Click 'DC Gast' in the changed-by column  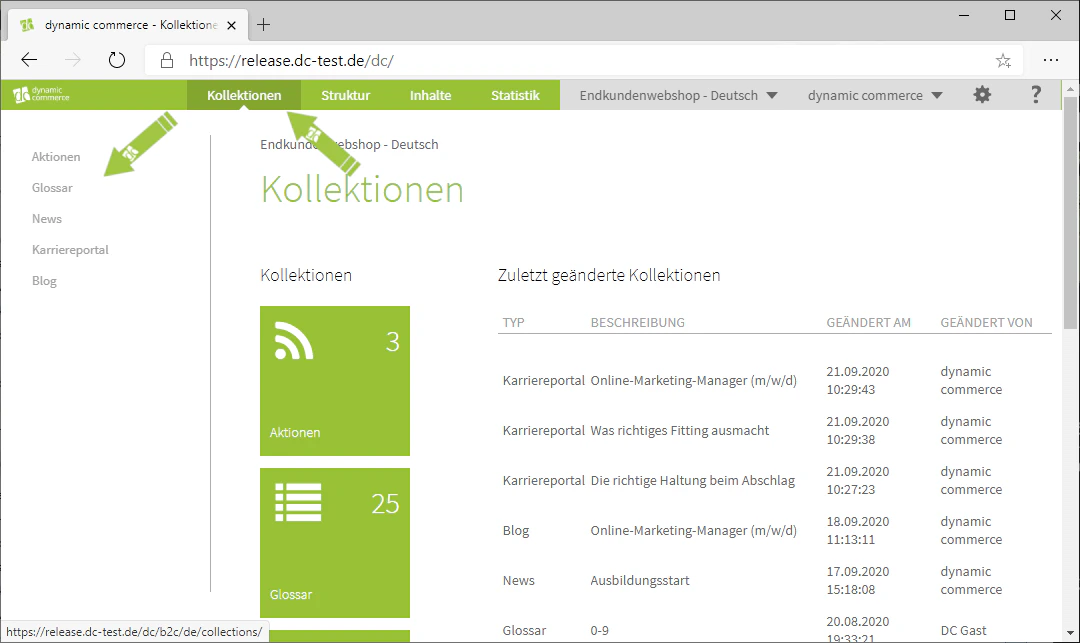(963, 630)
